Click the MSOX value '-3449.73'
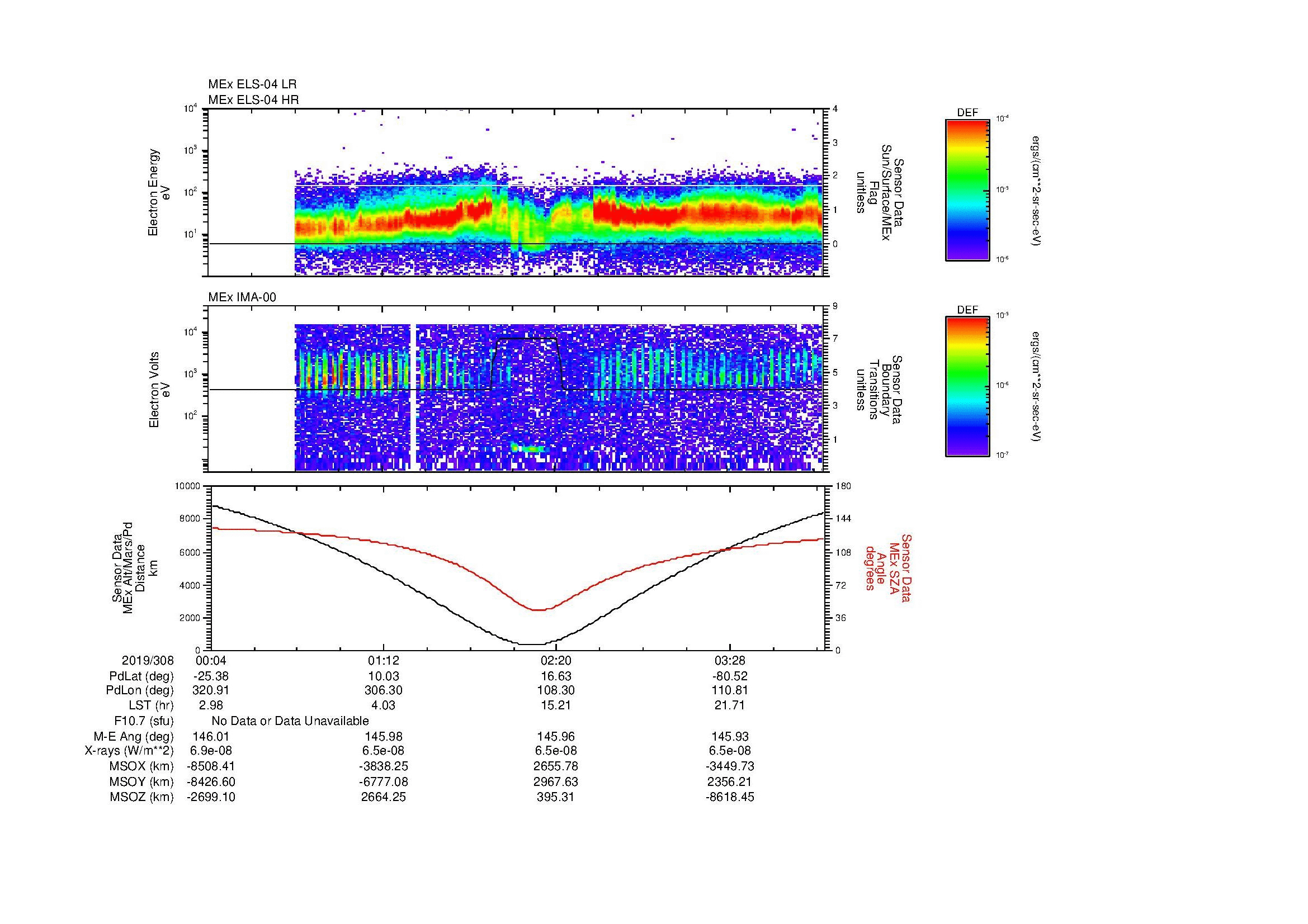Viewport: 1308px width, 924px height. tap(730, 766)
